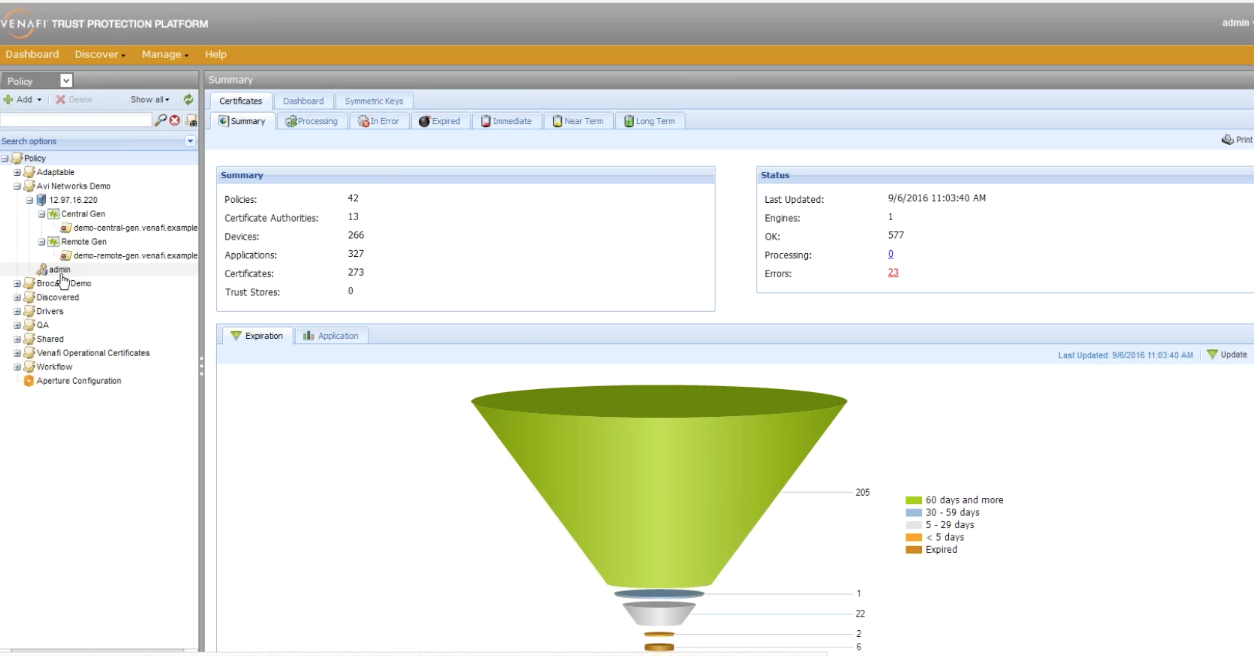This screenshot has width=1254, height=656.
Task: Select the Central Gen application icon
Action: tap(54, 214)
